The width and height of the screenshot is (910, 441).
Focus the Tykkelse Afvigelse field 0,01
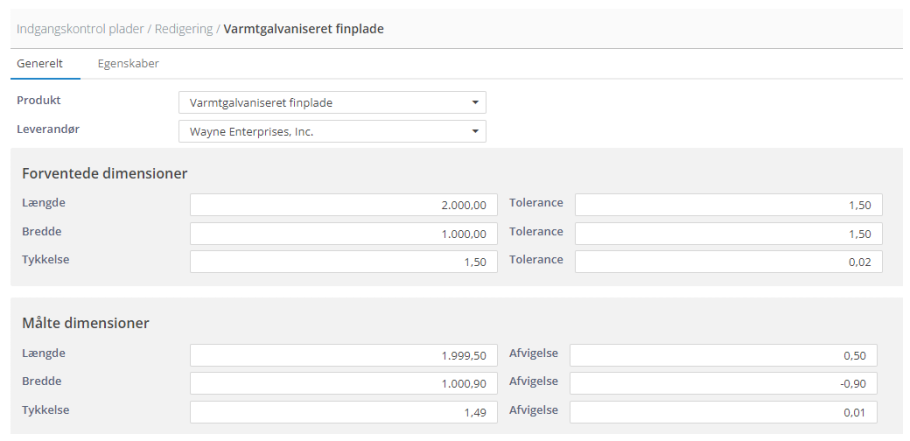(723, 412)
